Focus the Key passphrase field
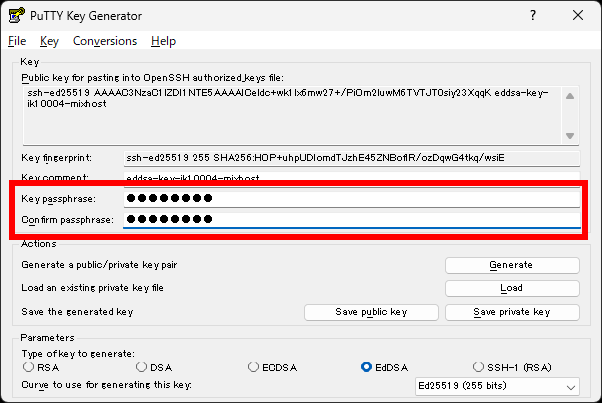 tap(352, 198)
